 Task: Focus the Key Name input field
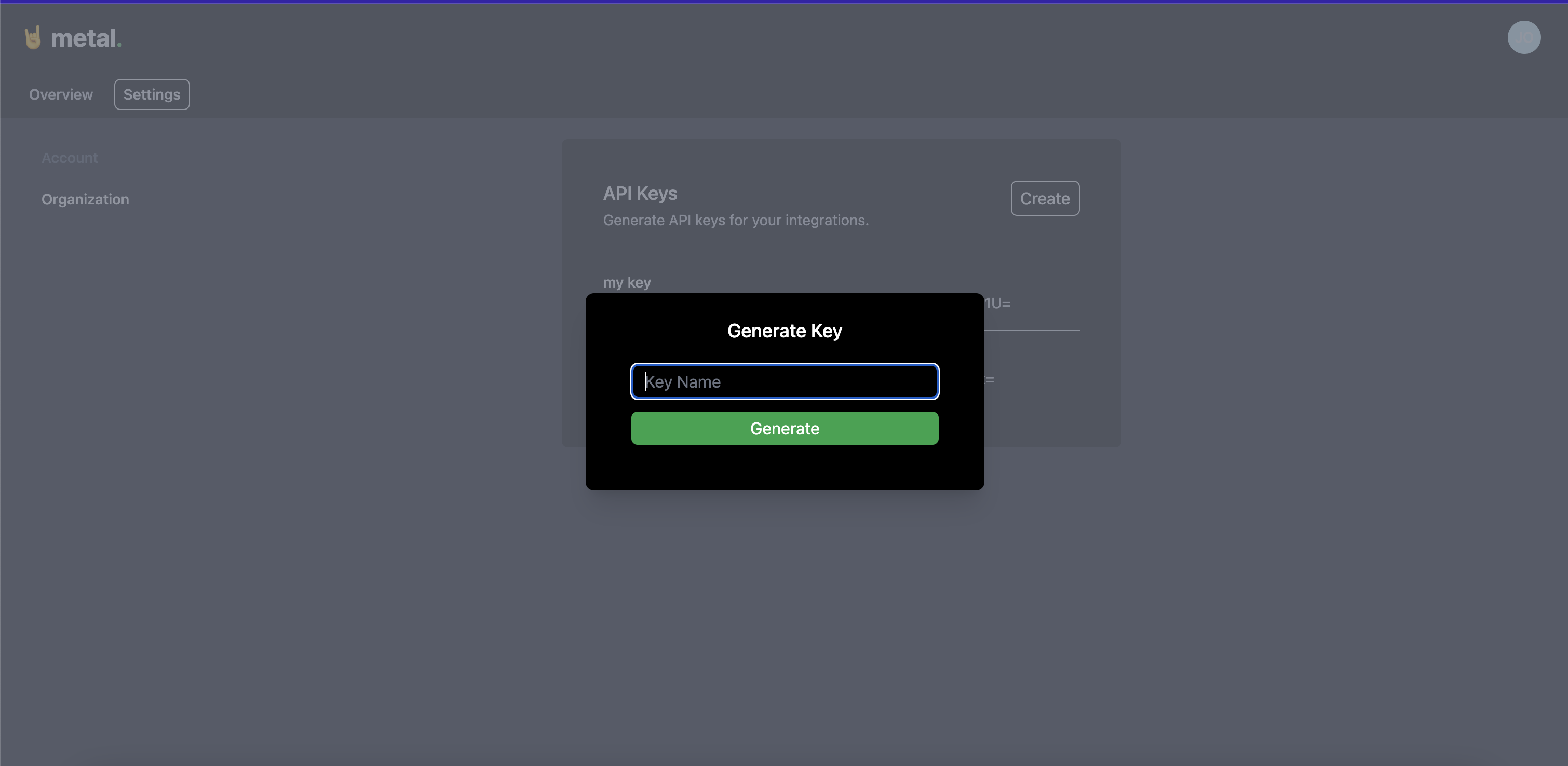[784, 381]
